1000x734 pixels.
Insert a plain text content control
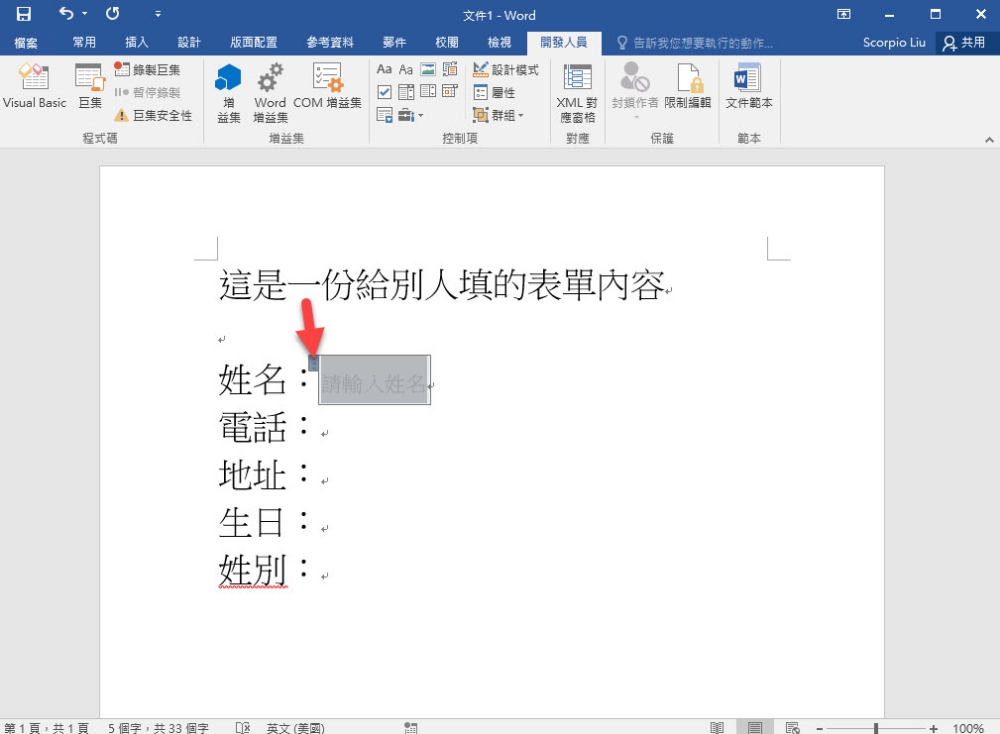[x=406, y=70]
